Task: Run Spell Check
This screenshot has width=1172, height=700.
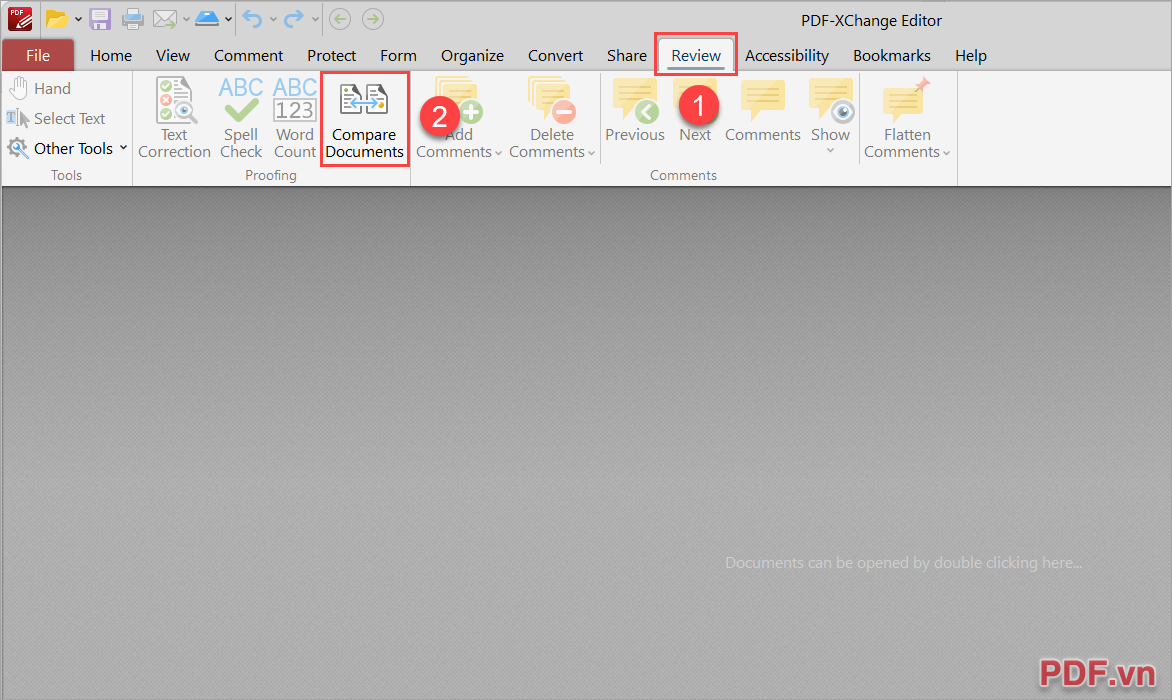Action: (x=241, y=118)
